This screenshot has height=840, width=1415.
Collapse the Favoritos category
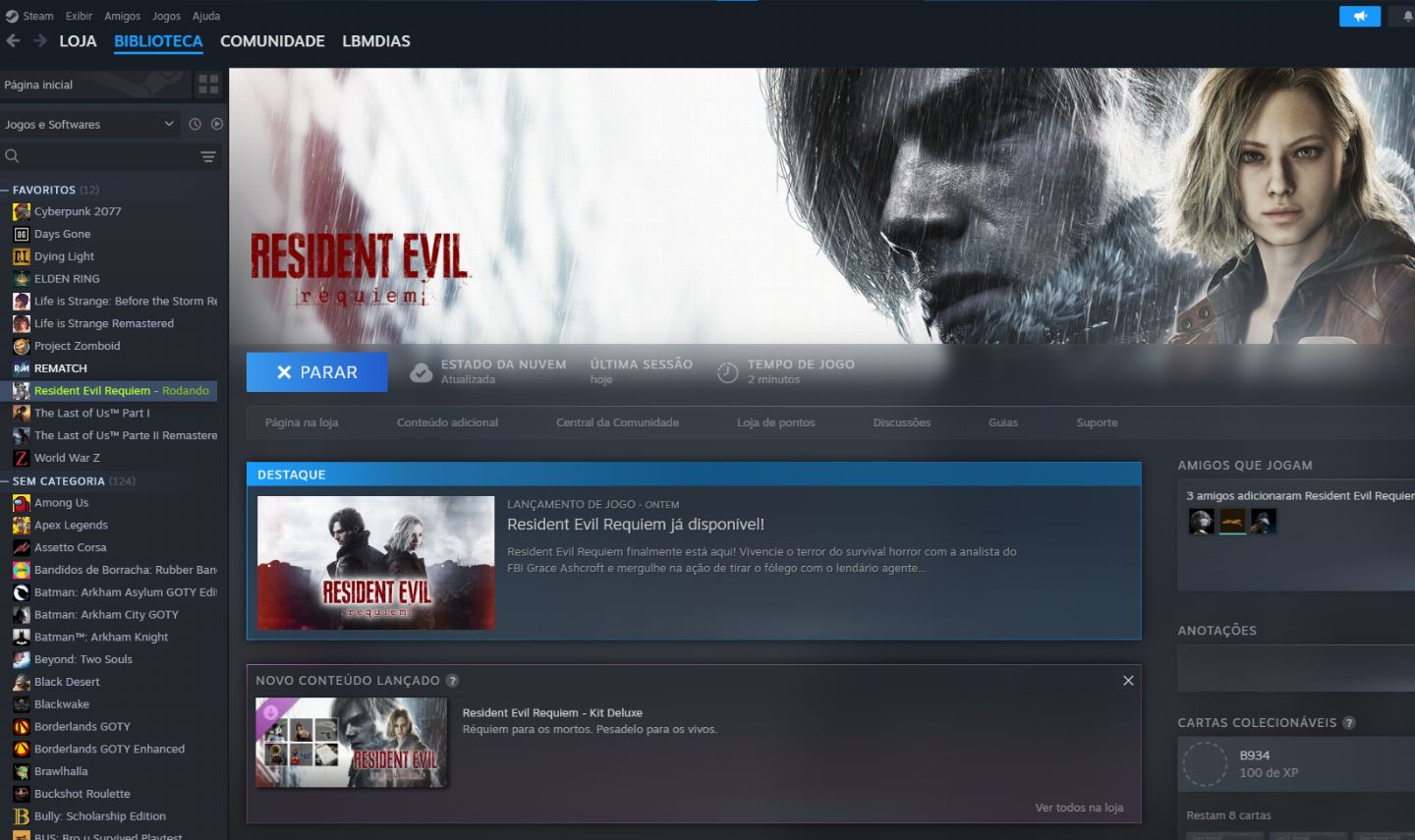(x=5, y=190)
